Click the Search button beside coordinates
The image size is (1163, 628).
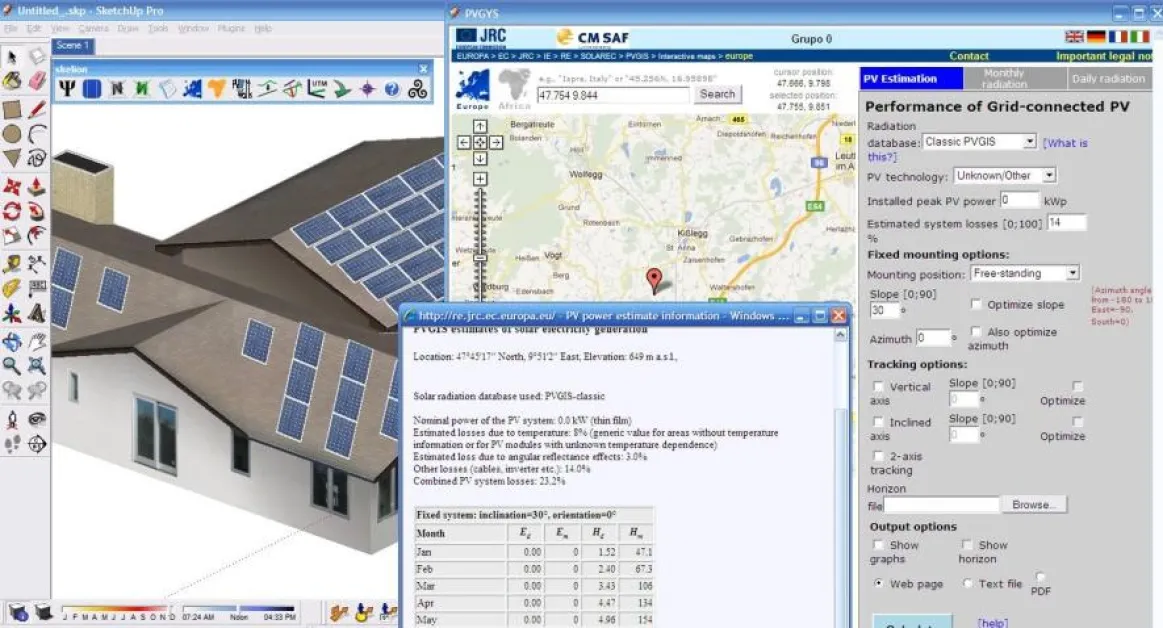pyautogui.click(x=717, y=94)
